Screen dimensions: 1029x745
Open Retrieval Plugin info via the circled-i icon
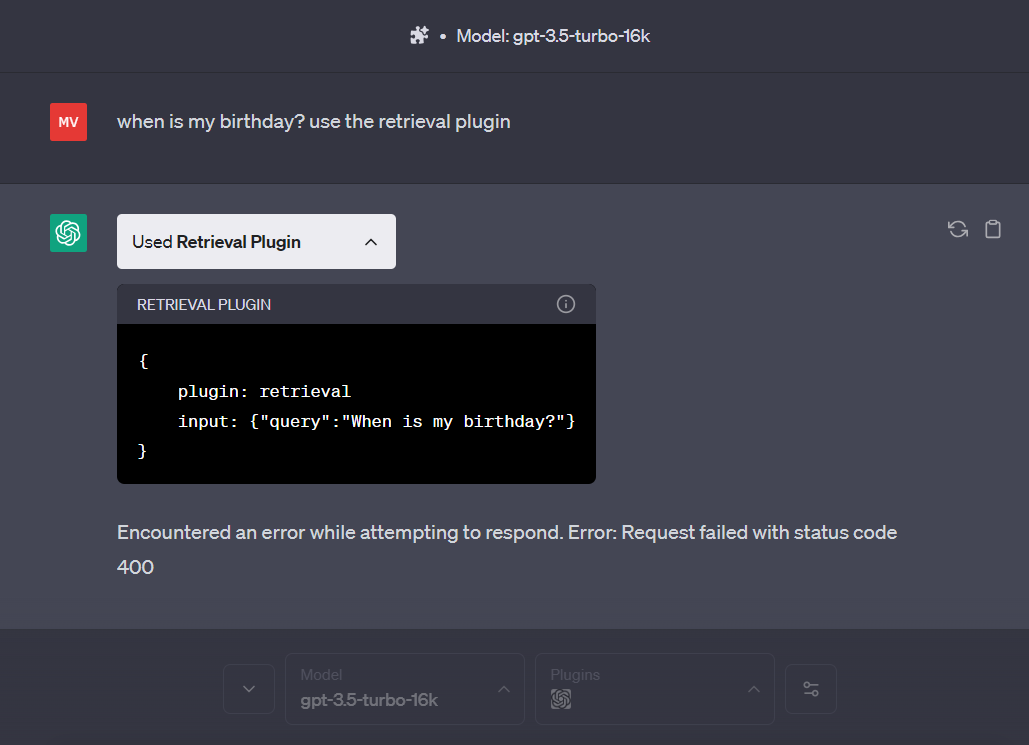[x=565, y=303]
